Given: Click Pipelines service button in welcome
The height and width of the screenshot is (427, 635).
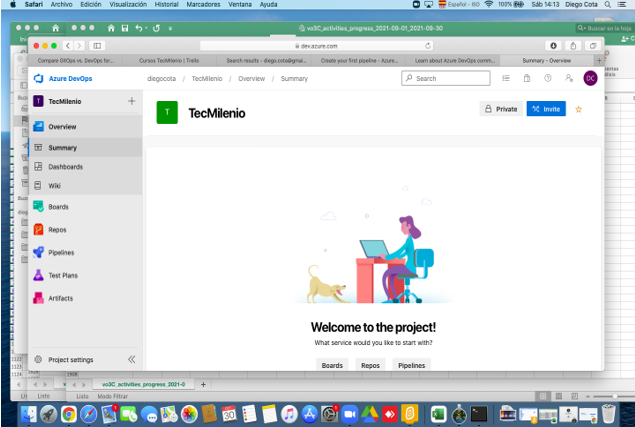Looking at the screenshot, I should point(411,365).
